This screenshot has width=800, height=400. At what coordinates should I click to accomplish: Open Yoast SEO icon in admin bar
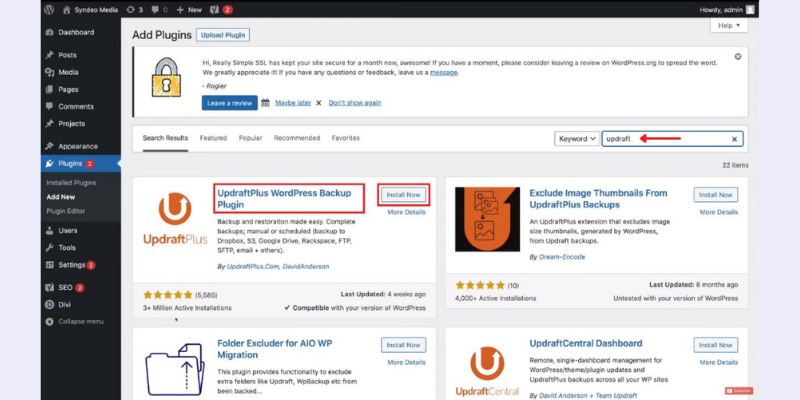[x=215, y=9]
